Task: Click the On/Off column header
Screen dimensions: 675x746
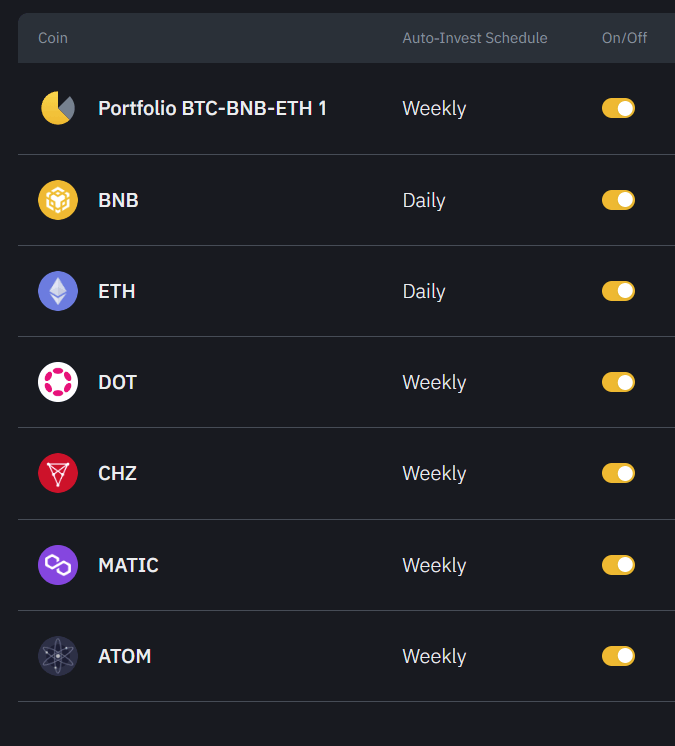Action: click(624, 38)
